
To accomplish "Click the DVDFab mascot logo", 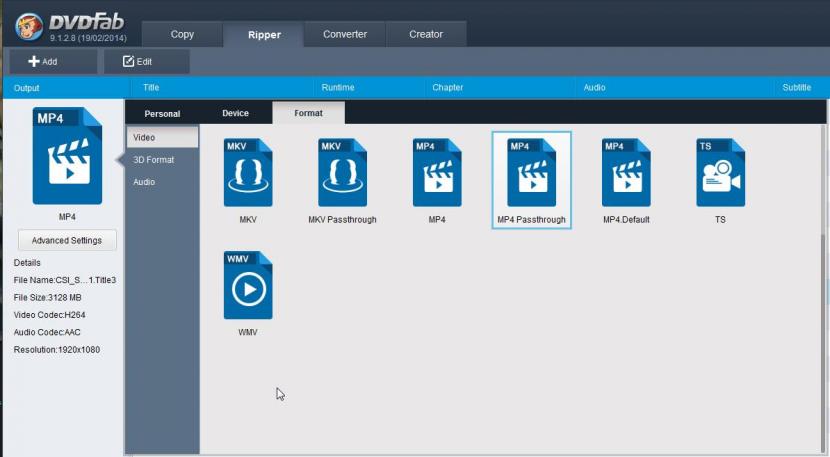I will pyautogui.click(x=29, y=27).
